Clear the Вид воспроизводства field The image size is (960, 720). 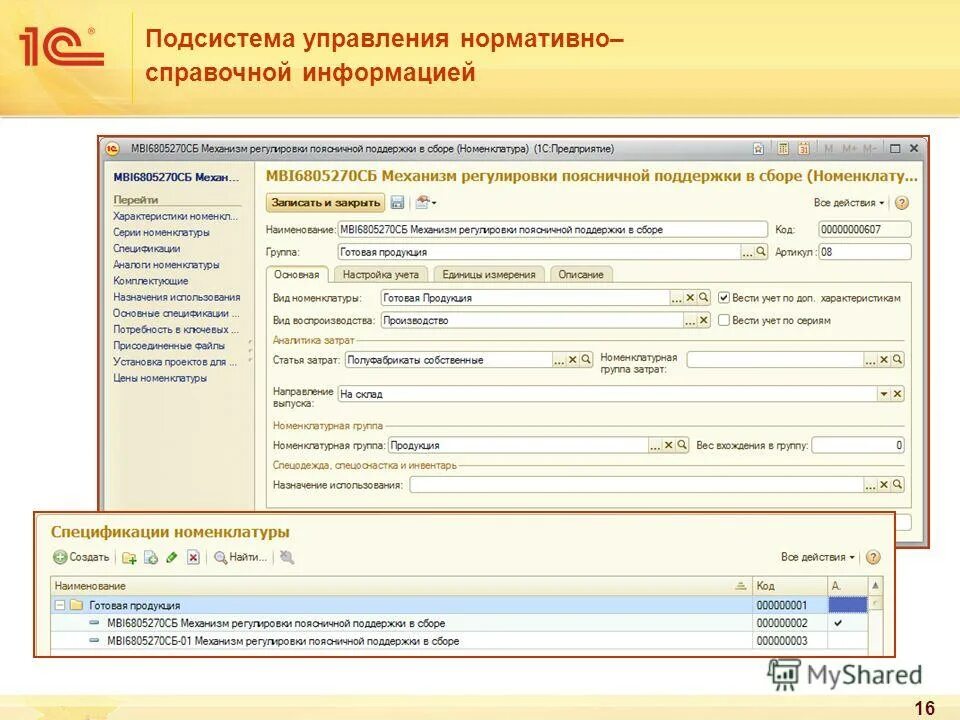tap(703, 320)
